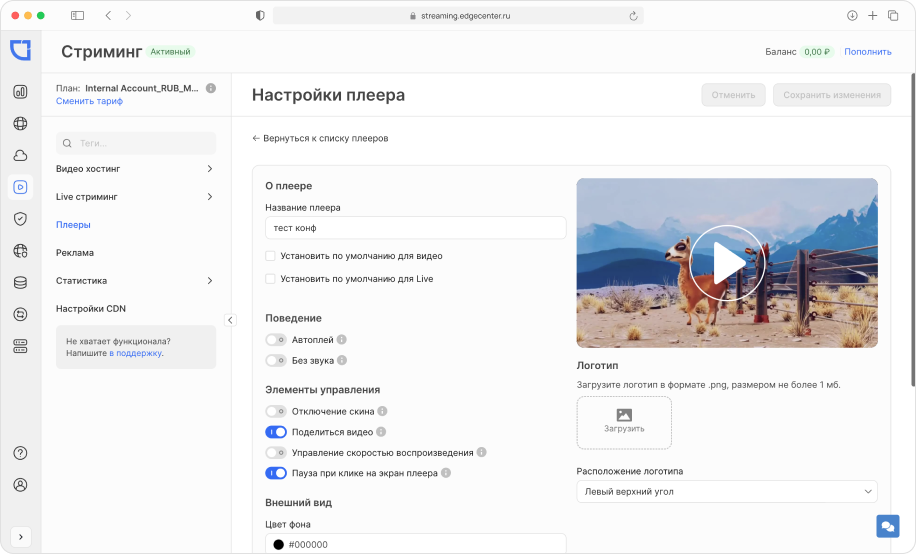
Task: Open the user profile icon in sidebar
Action: click(20, 485)
